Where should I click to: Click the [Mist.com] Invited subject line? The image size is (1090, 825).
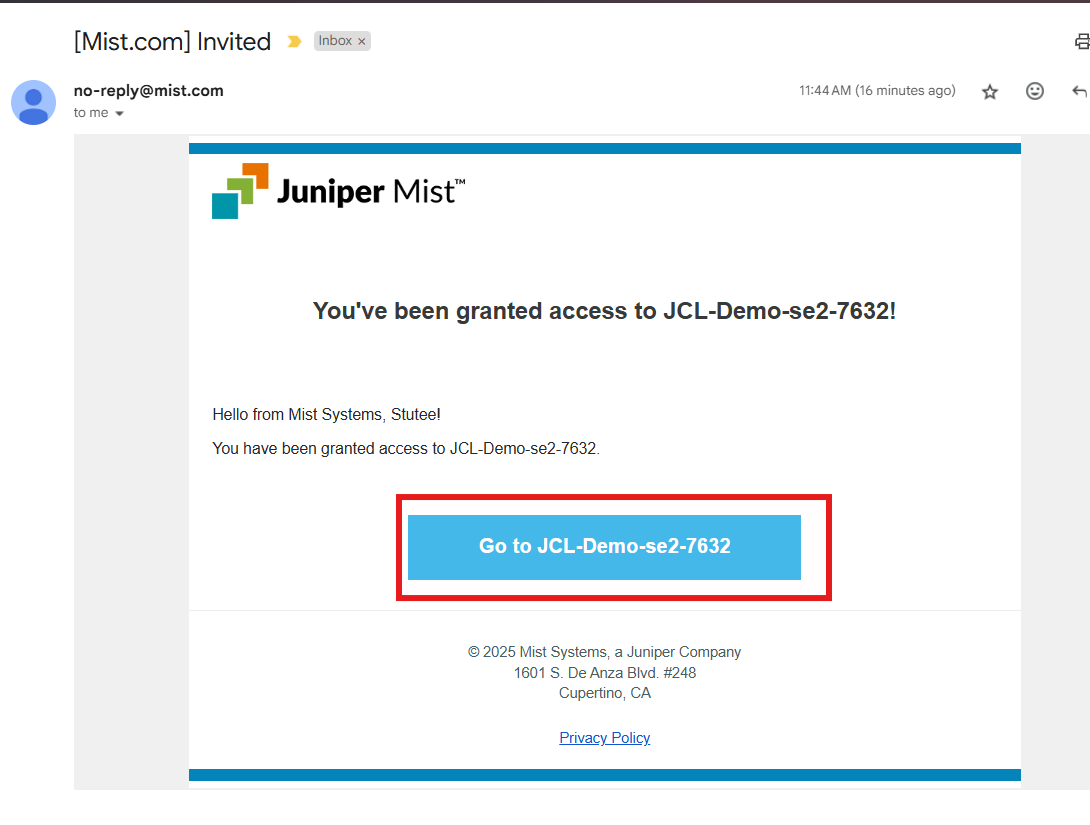[172, 42]
